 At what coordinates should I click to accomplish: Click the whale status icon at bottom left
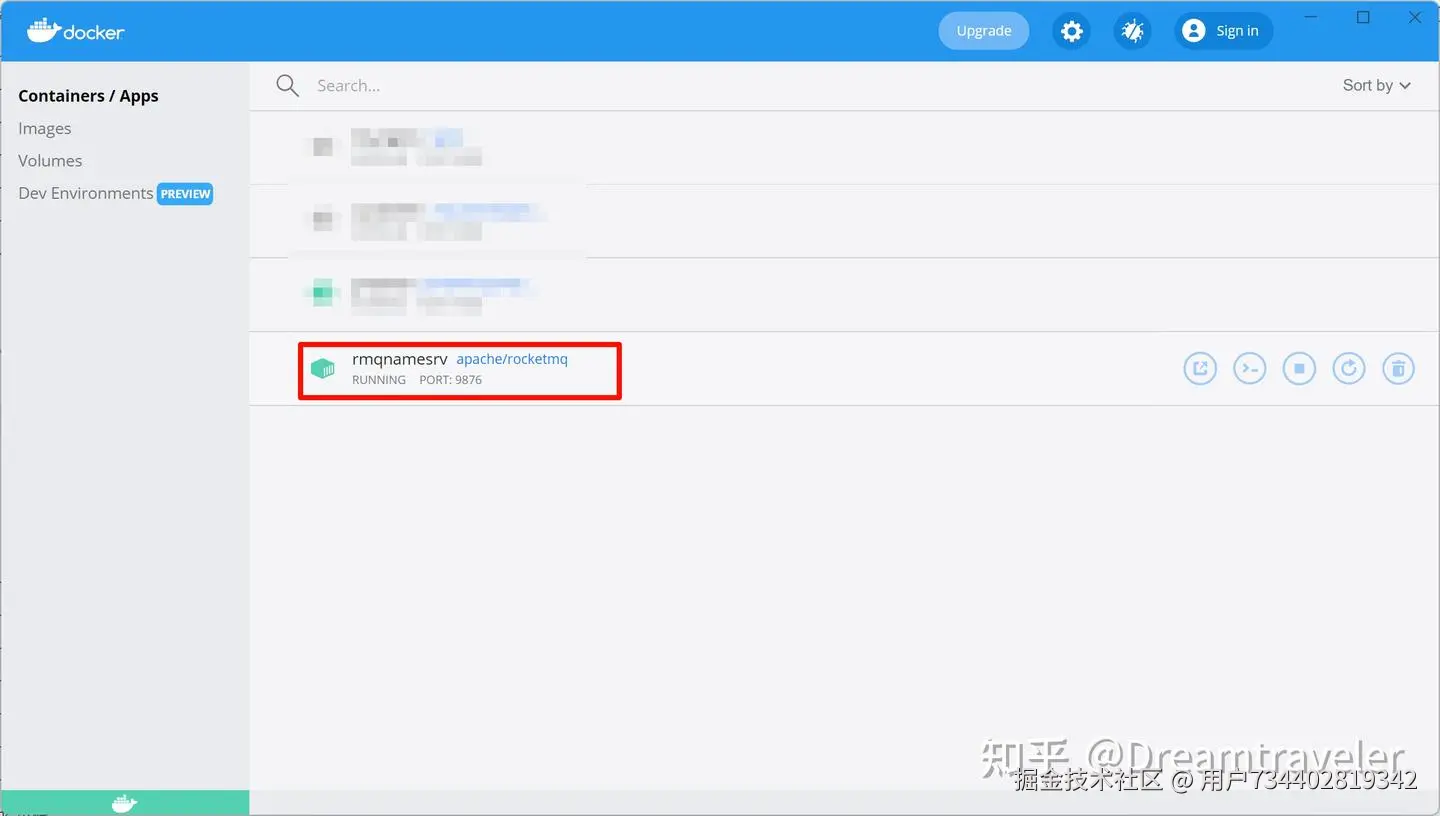pos(124,803)
